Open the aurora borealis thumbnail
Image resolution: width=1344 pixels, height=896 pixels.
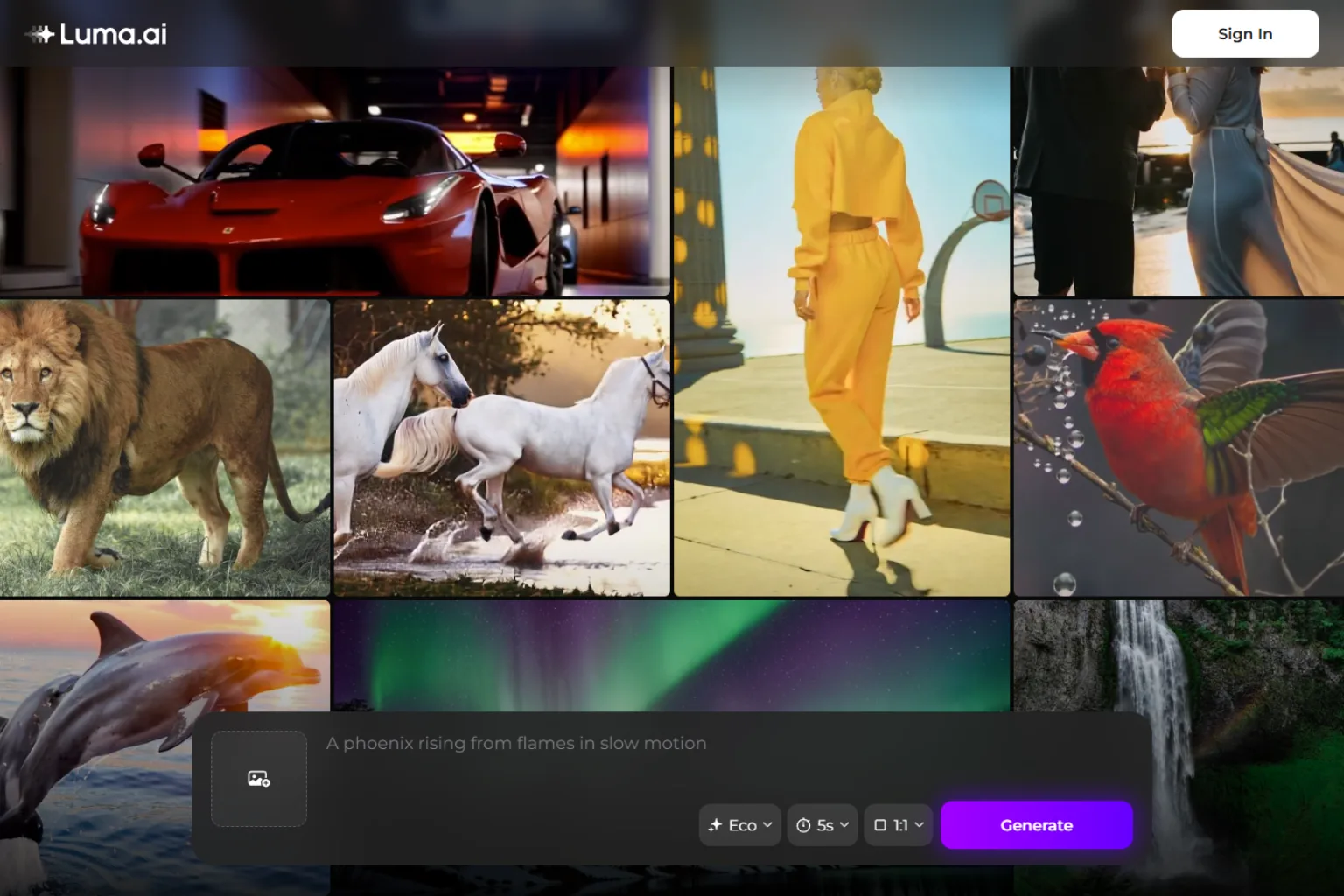point(671,656)
